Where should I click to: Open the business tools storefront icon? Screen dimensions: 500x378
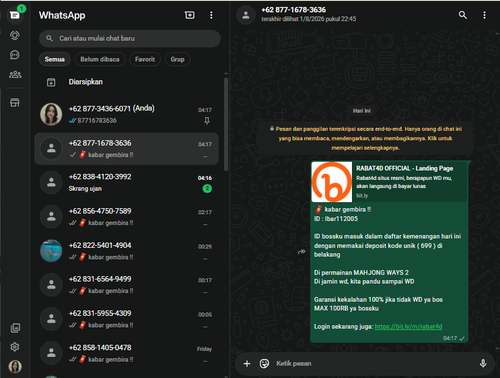pos(15,103)
